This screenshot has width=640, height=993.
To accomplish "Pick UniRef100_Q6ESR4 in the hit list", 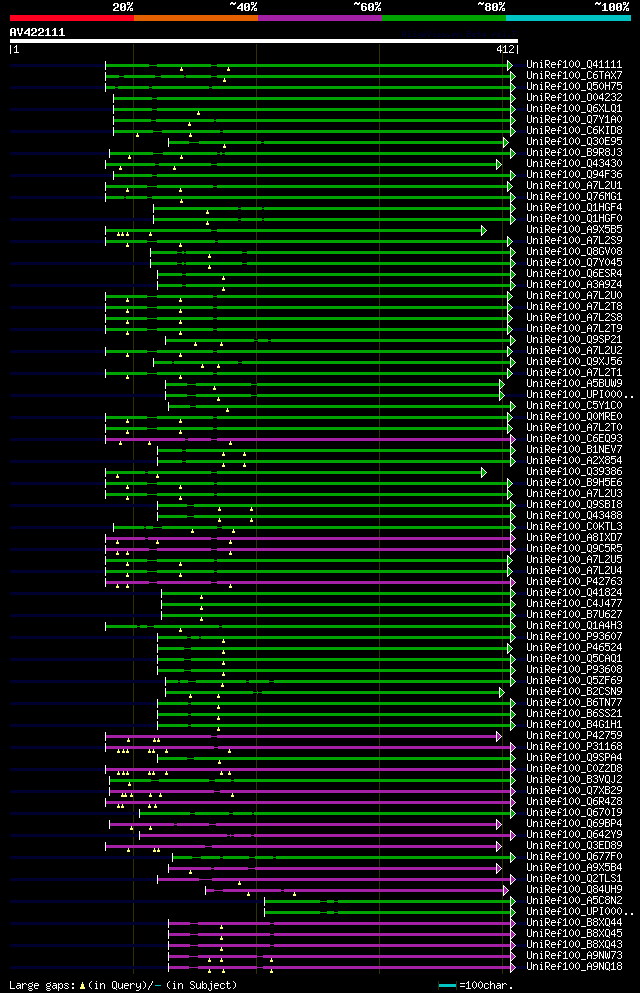I will pos(574,274).
